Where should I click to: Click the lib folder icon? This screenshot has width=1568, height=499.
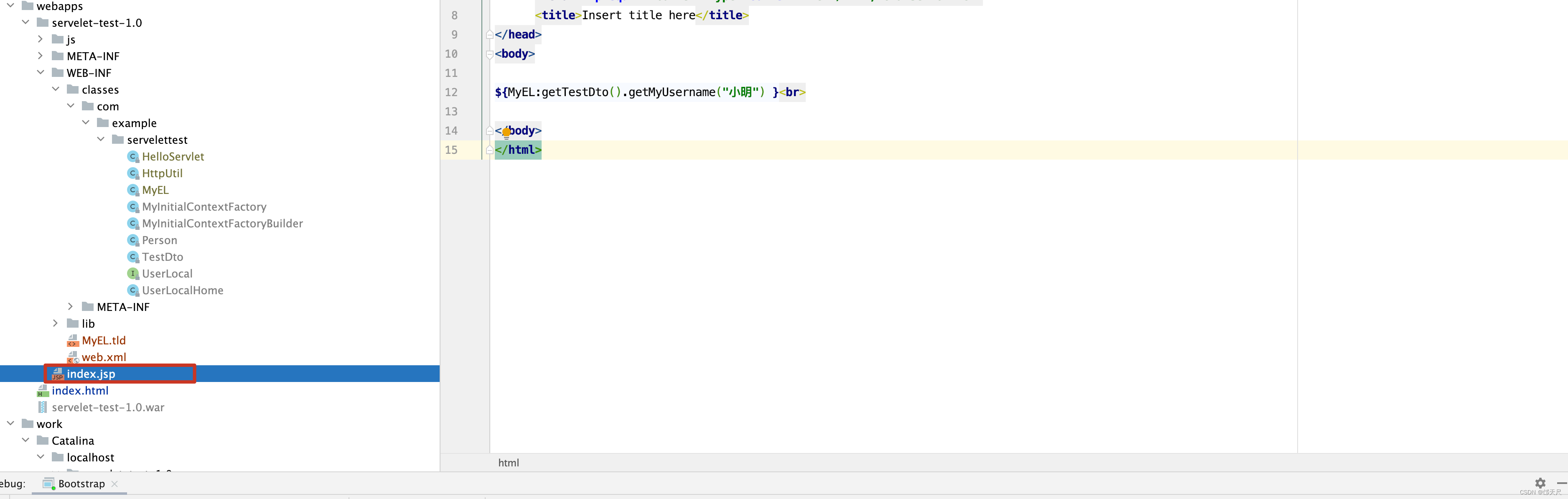tap(73, 324)
